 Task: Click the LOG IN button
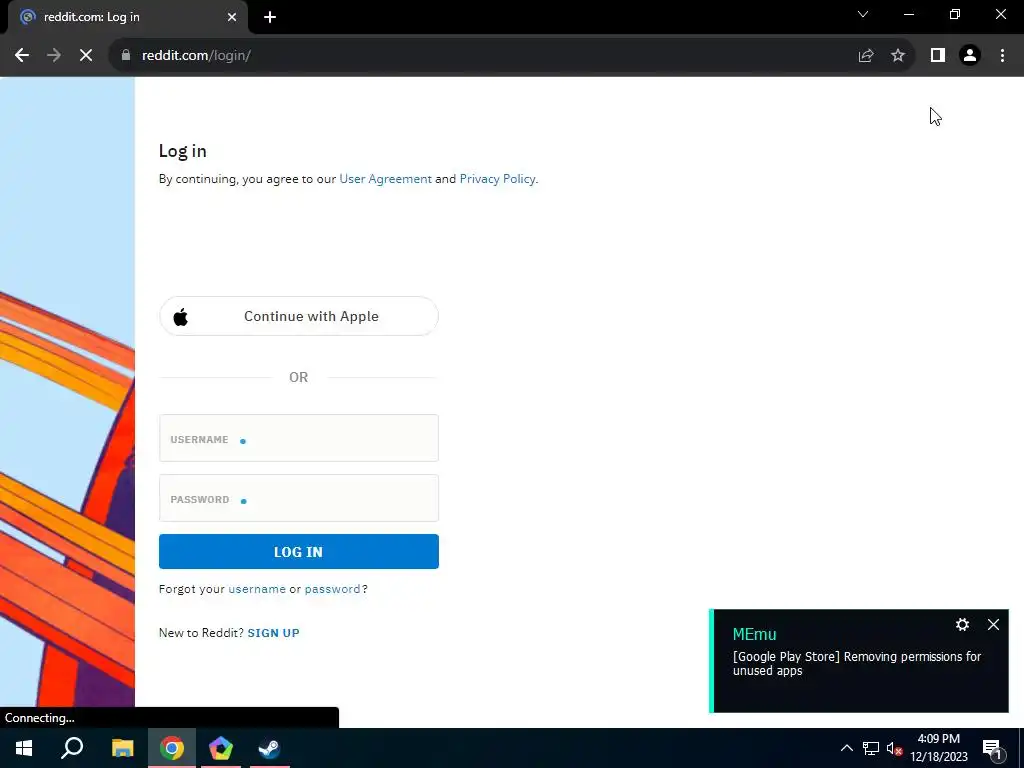[298, 552]
